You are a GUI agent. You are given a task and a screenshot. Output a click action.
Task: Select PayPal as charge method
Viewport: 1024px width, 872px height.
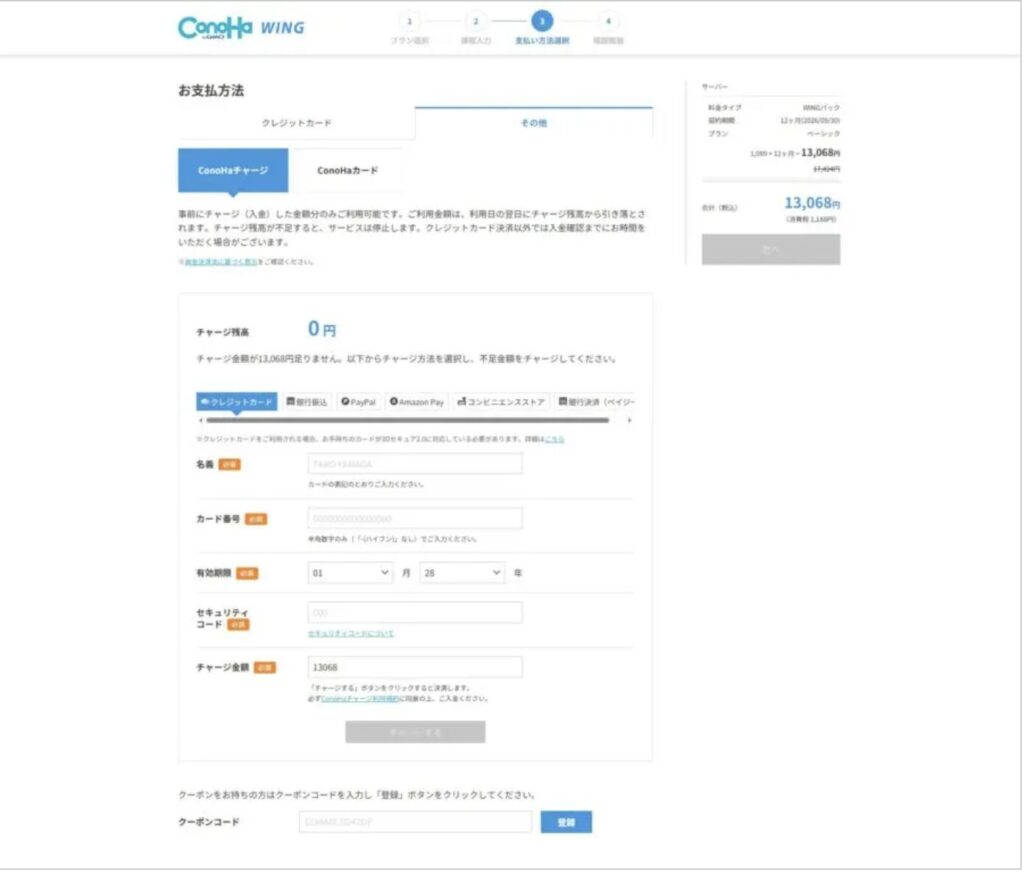click(358, 402)
